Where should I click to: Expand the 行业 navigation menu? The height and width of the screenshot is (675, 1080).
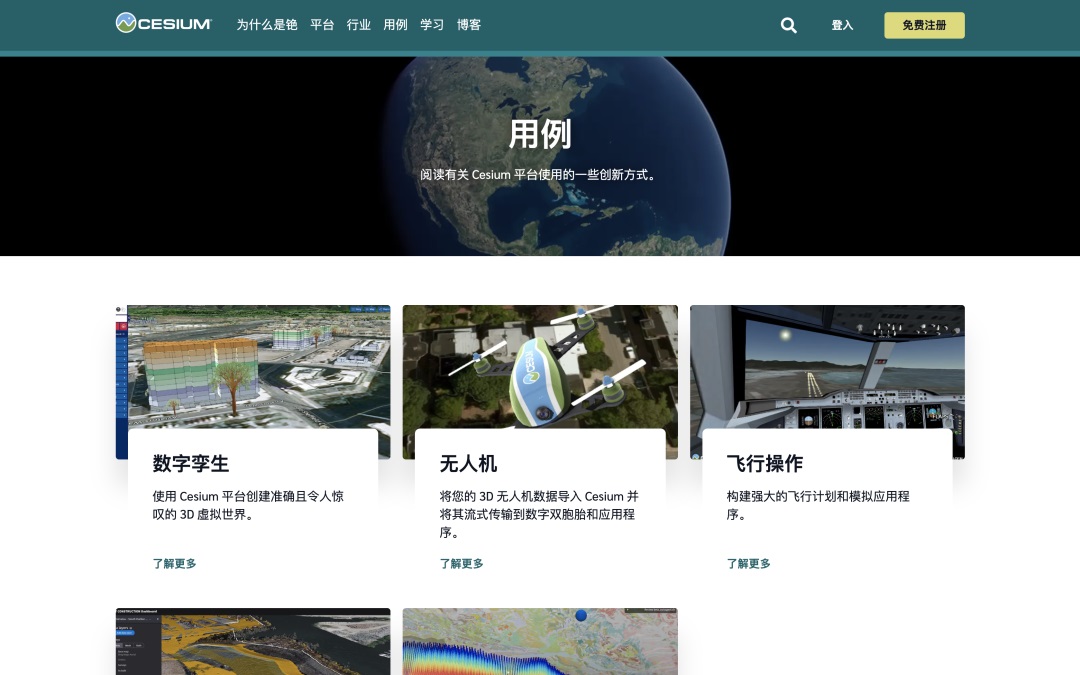[x=359, y=25]
